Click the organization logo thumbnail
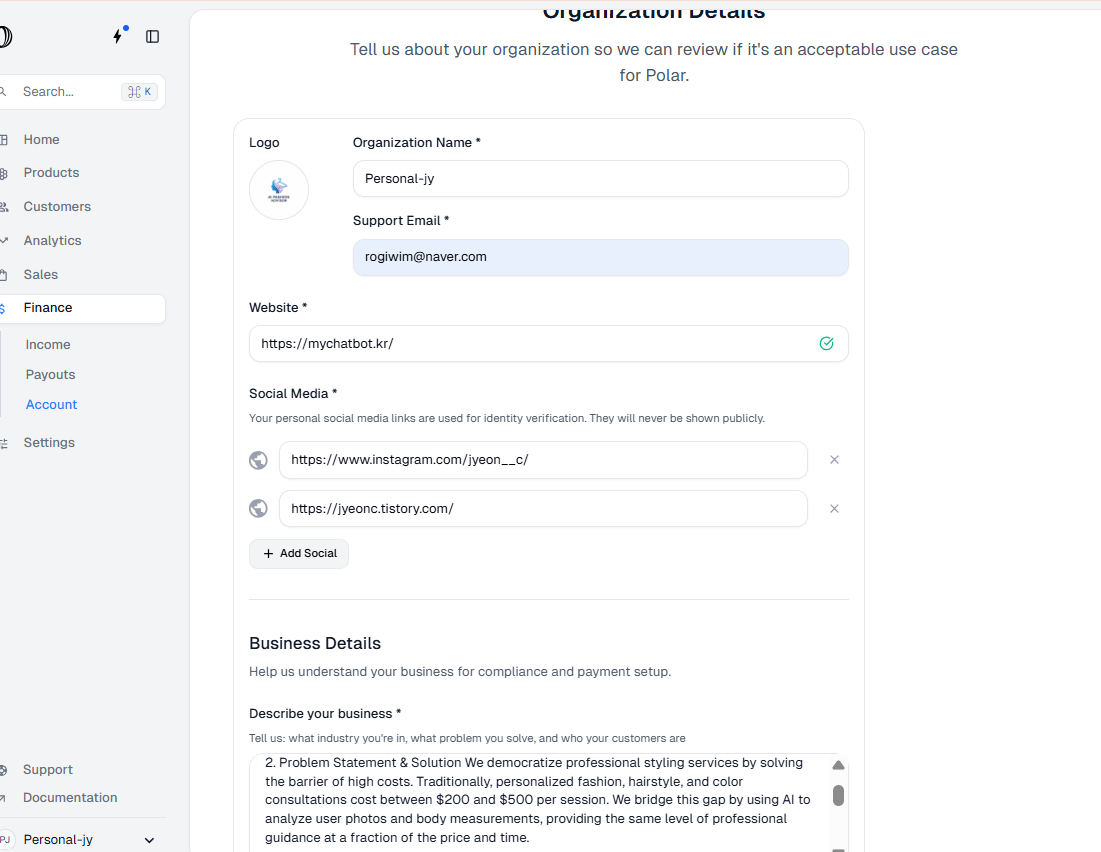Viewport: 1101px width, 852px height. (279, 190)
